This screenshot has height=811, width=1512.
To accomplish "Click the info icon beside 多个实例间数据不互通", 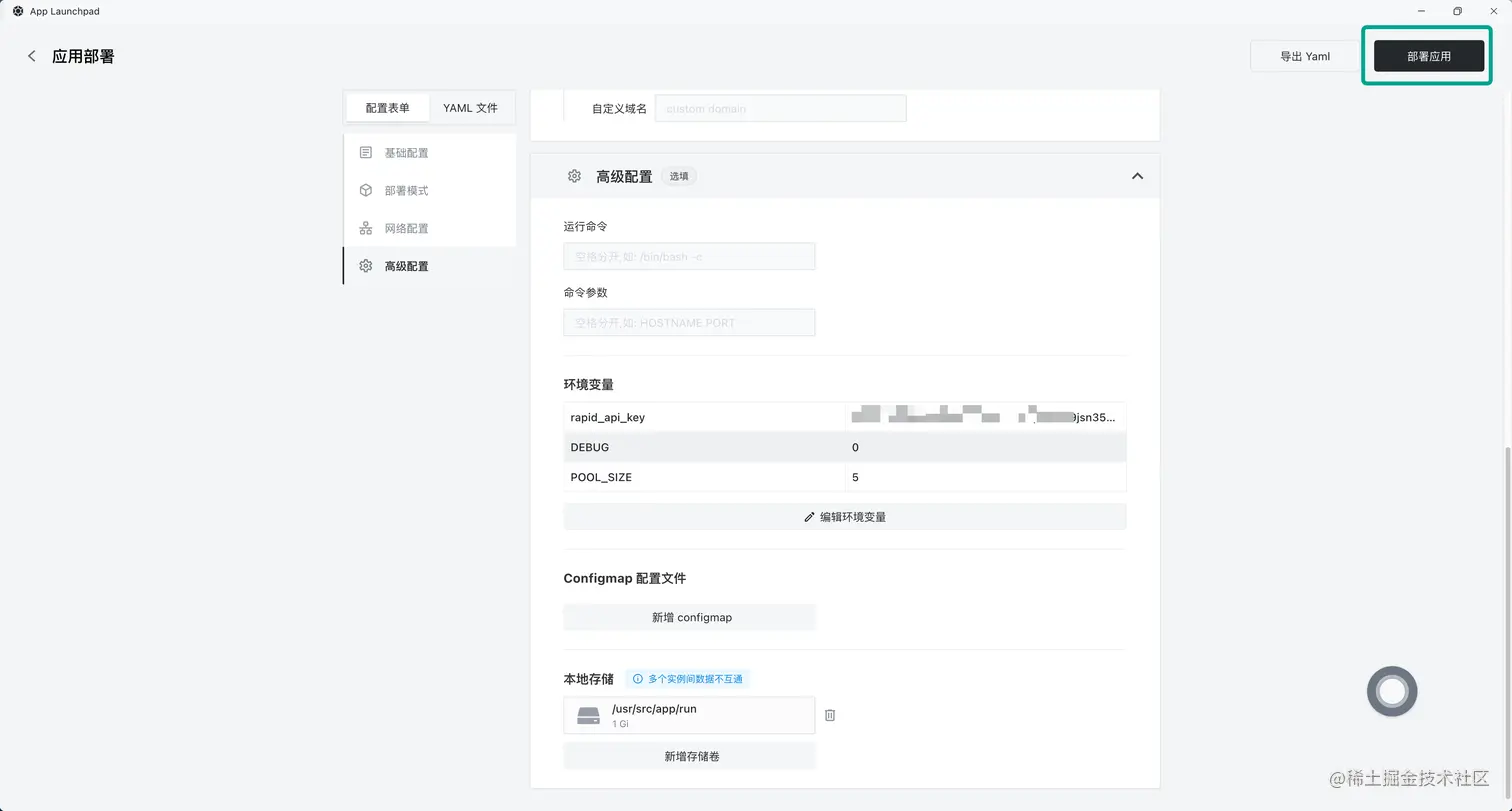I will click(638, 679).
